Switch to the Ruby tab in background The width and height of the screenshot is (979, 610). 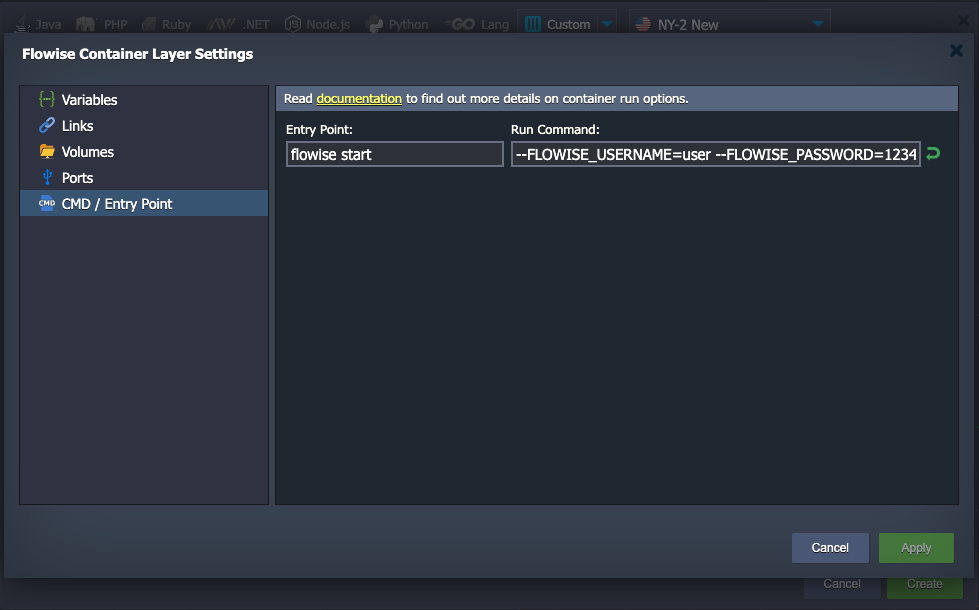coord(167,24)
